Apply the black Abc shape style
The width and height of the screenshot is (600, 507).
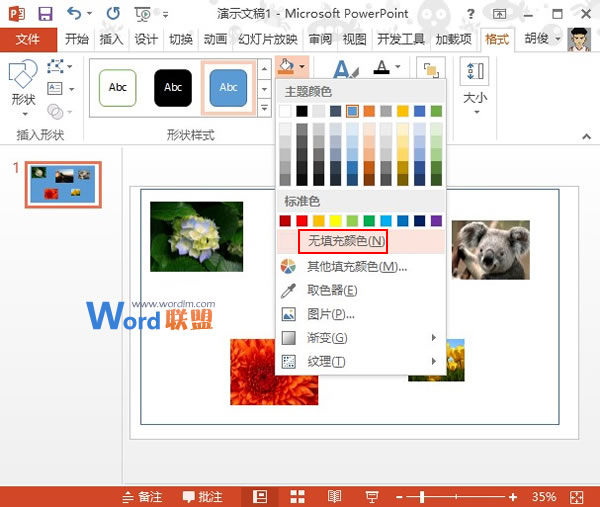pos(173,88)
